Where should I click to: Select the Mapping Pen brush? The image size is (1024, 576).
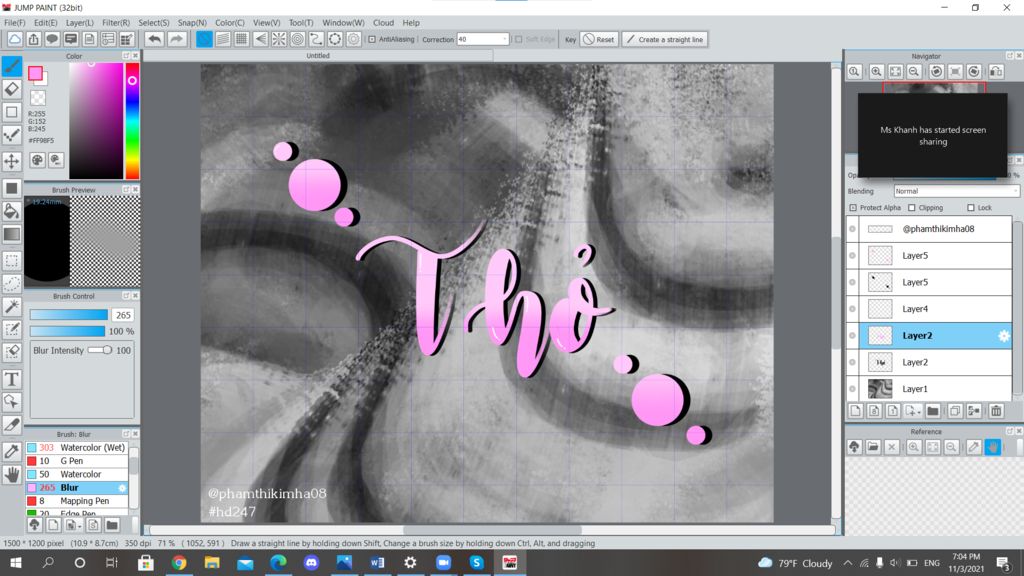point(77,501)
